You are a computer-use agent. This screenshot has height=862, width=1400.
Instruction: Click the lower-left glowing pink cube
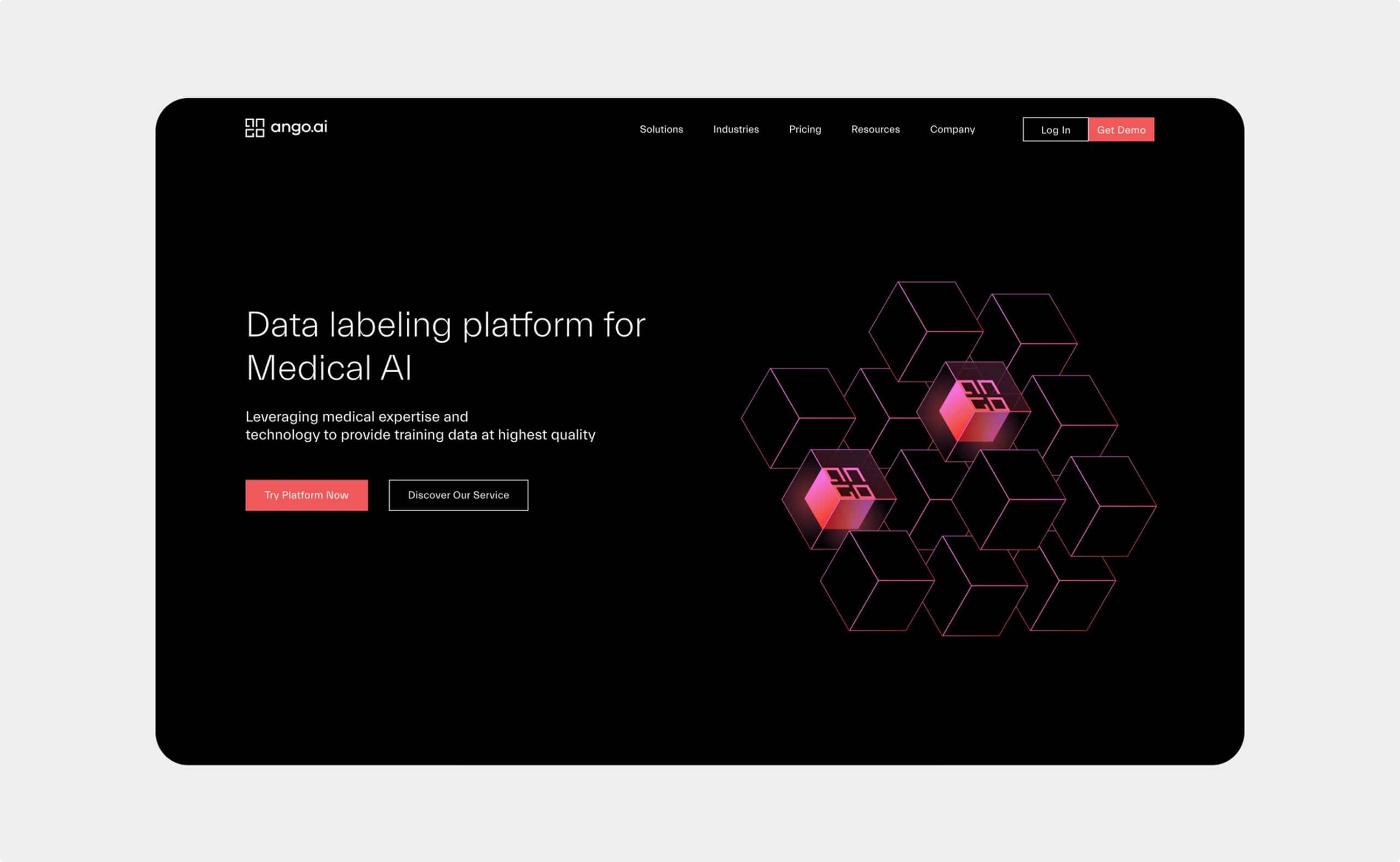(x=838, y=499)
